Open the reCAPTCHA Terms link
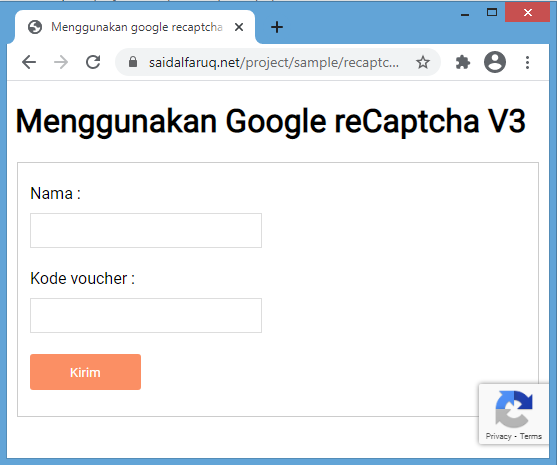This screenshot has width=557, height=465. click(x=531, y=436)
